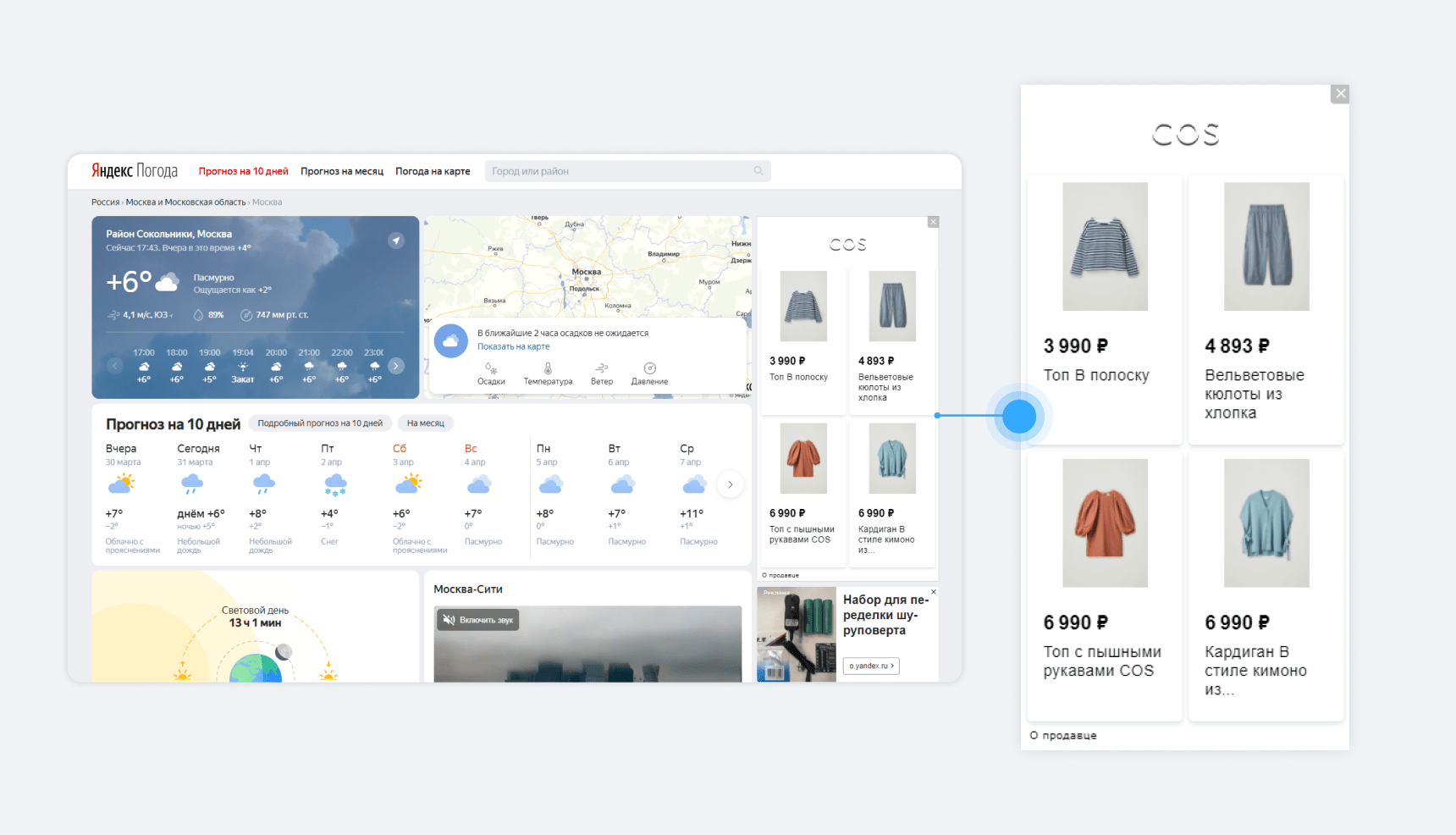Screen dimensions: 1456x835
Task: Click the search magnifier icon in city field
Action: click(x=758, y=171)
